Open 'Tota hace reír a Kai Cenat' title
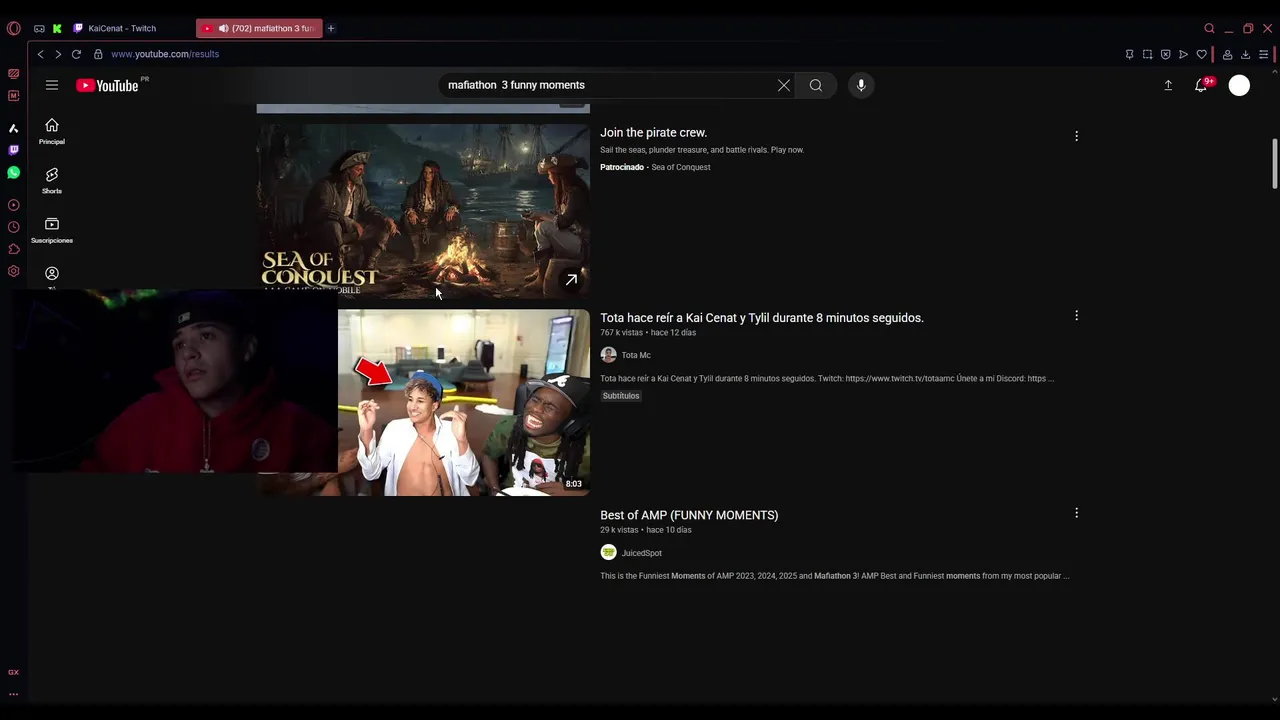Viewport: 1280px width, 720px height. click(761, 317)
